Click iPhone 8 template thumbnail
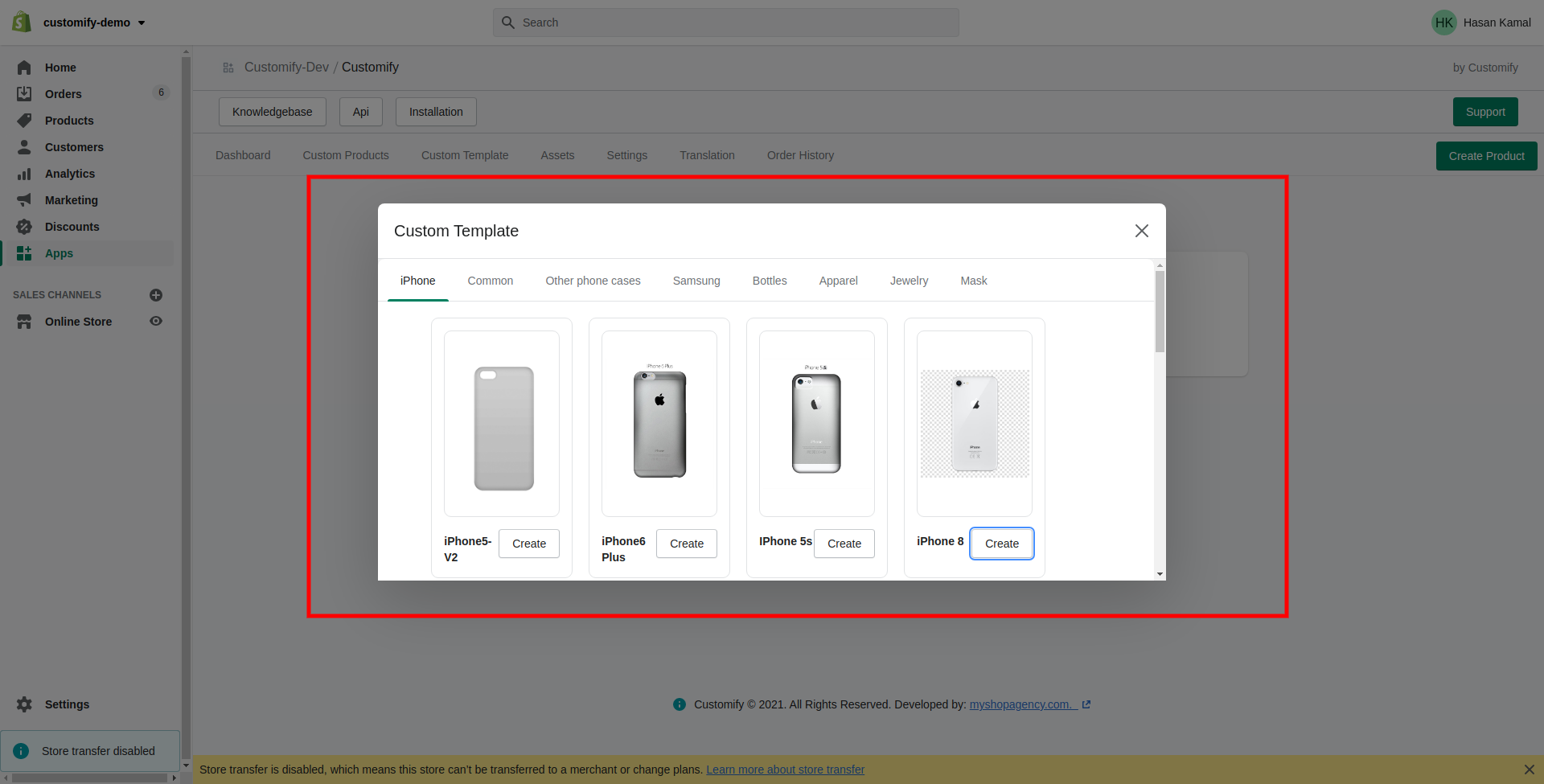The height and width of the screenshot is (784, 1544). coord(975,424)
